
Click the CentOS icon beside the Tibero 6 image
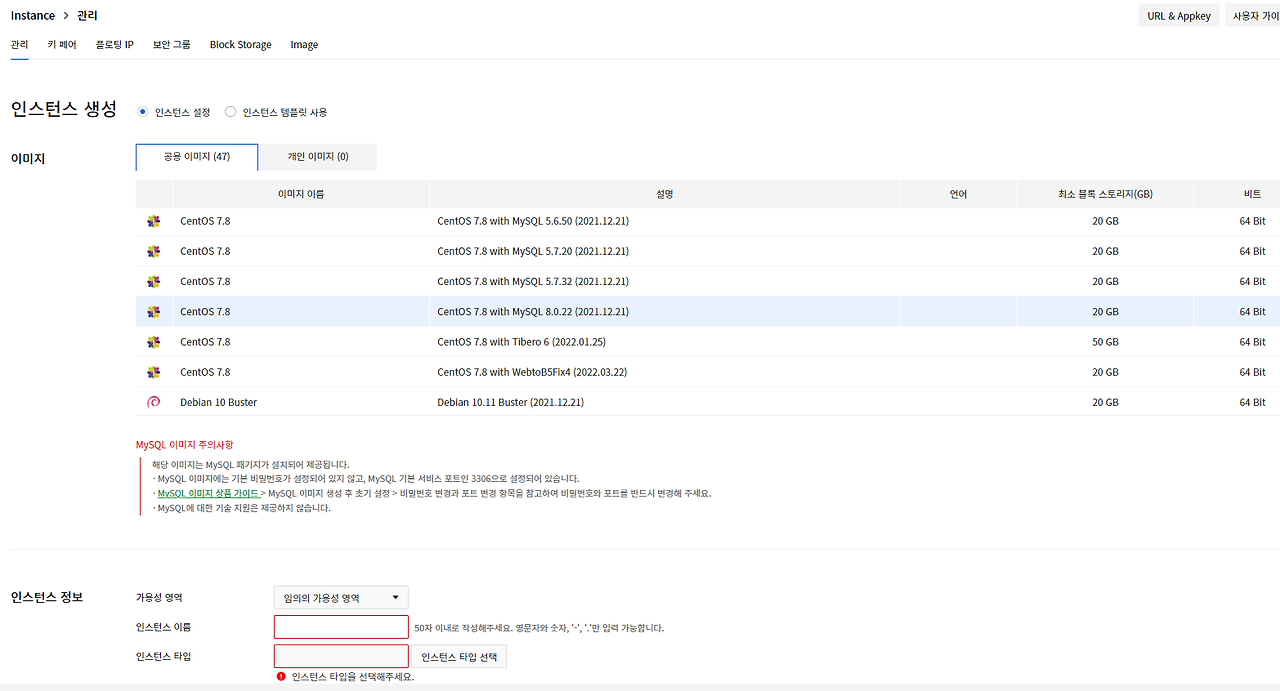pyautogui.click(x=153, y=341)
